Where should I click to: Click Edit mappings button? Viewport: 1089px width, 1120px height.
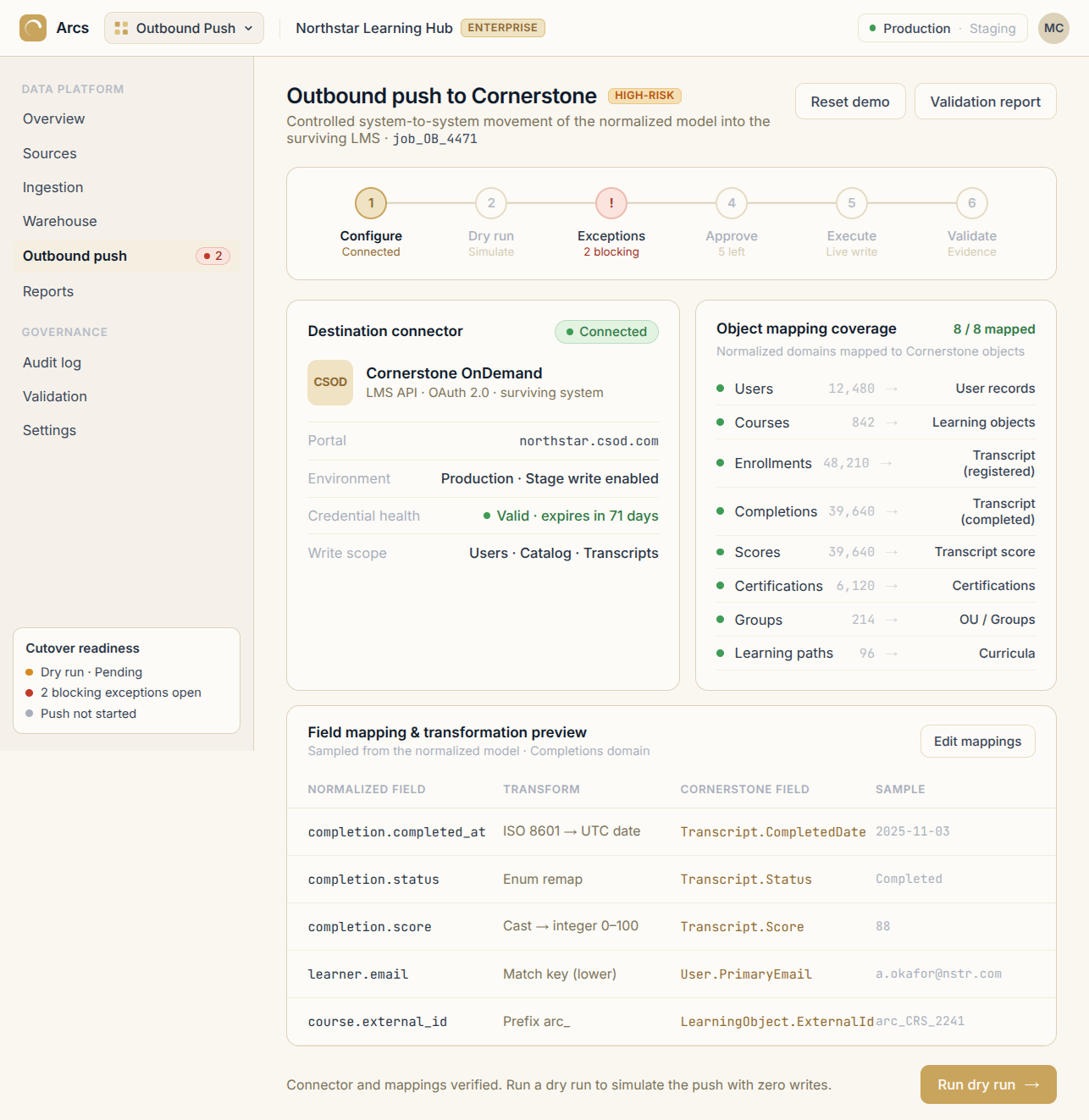pos(977,742)
